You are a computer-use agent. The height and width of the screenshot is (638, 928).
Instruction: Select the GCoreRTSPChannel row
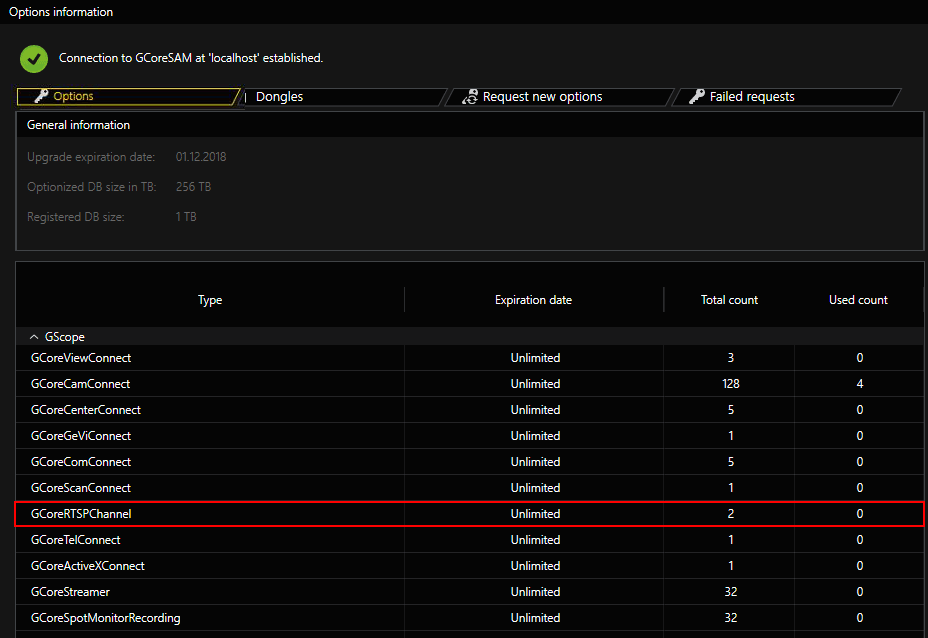pyautogui.click(x=469, y=514)
